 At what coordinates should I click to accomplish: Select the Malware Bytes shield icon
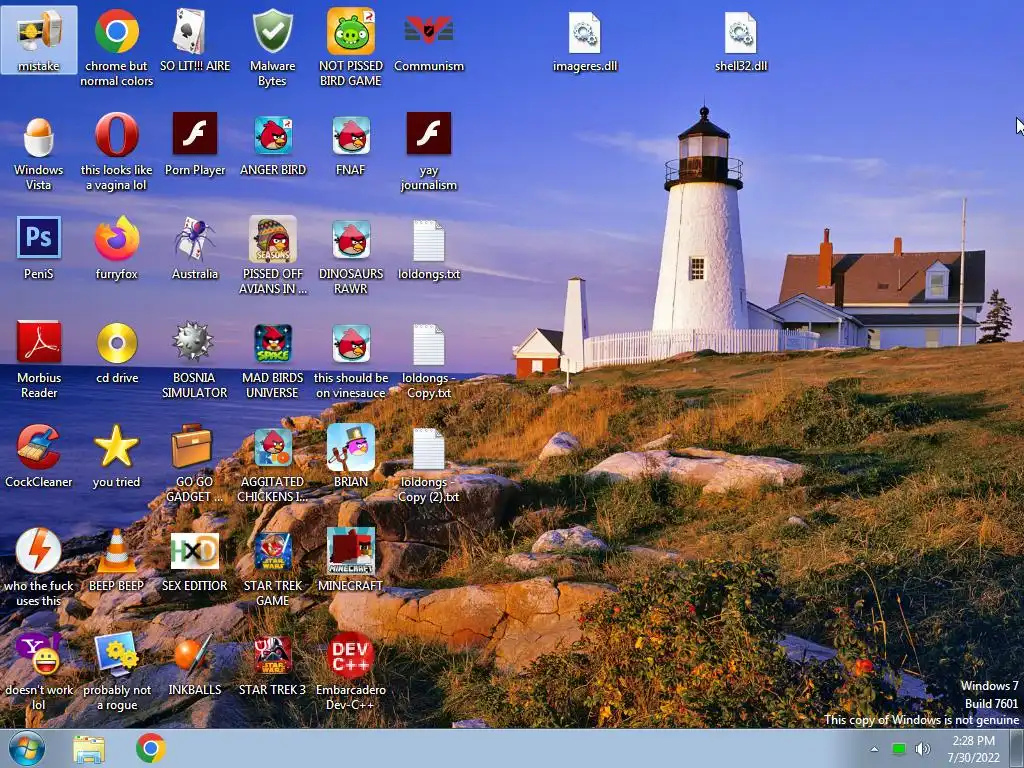pos(272,48)
